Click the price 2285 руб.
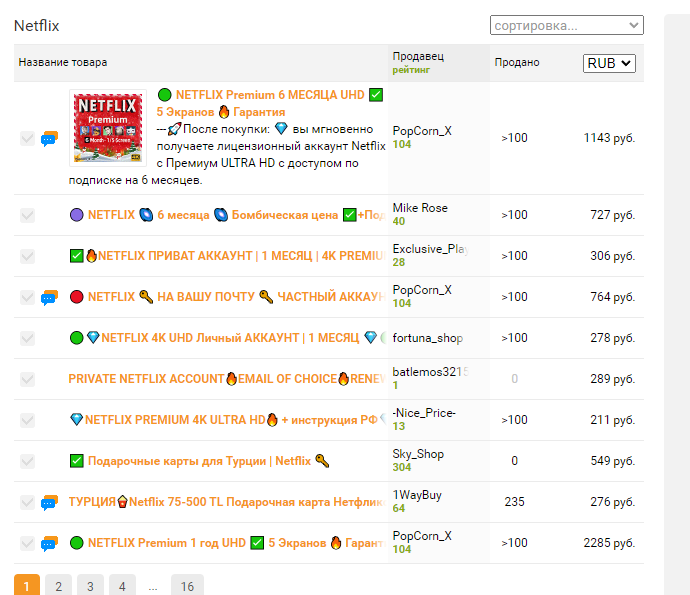The image size is (690, 595). (x=609, y=543)
